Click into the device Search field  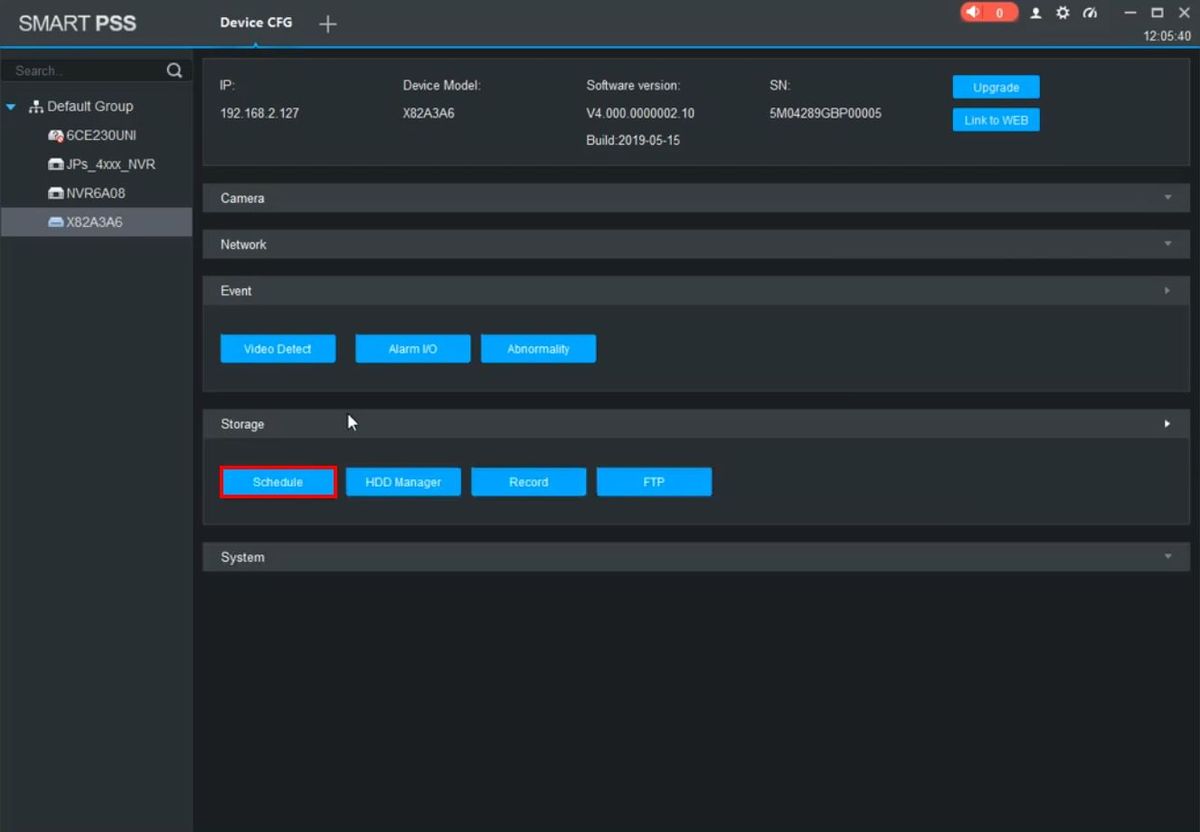coord(85,71)
